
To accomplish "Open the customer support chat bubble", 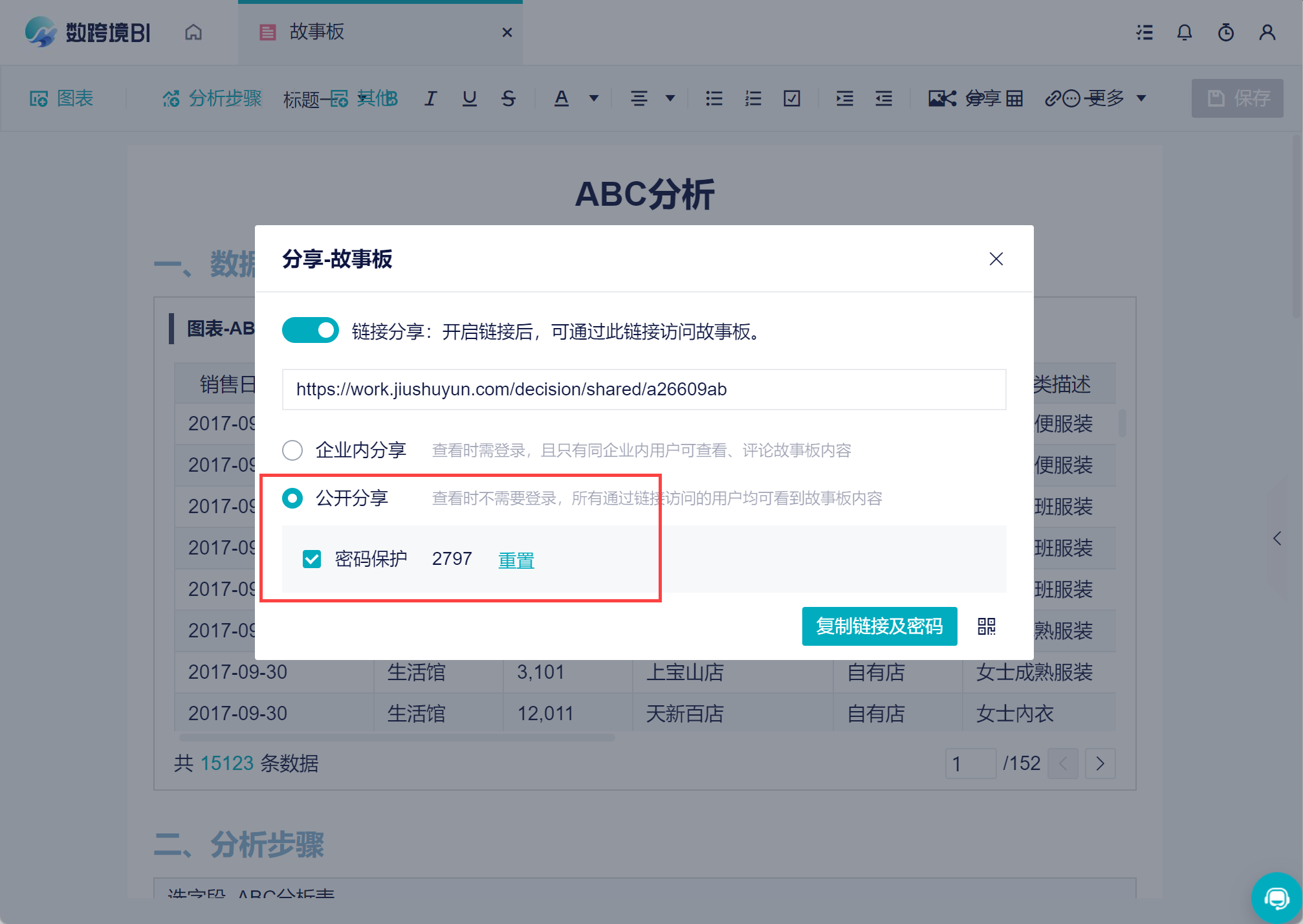I will [x=1276, y=897].
